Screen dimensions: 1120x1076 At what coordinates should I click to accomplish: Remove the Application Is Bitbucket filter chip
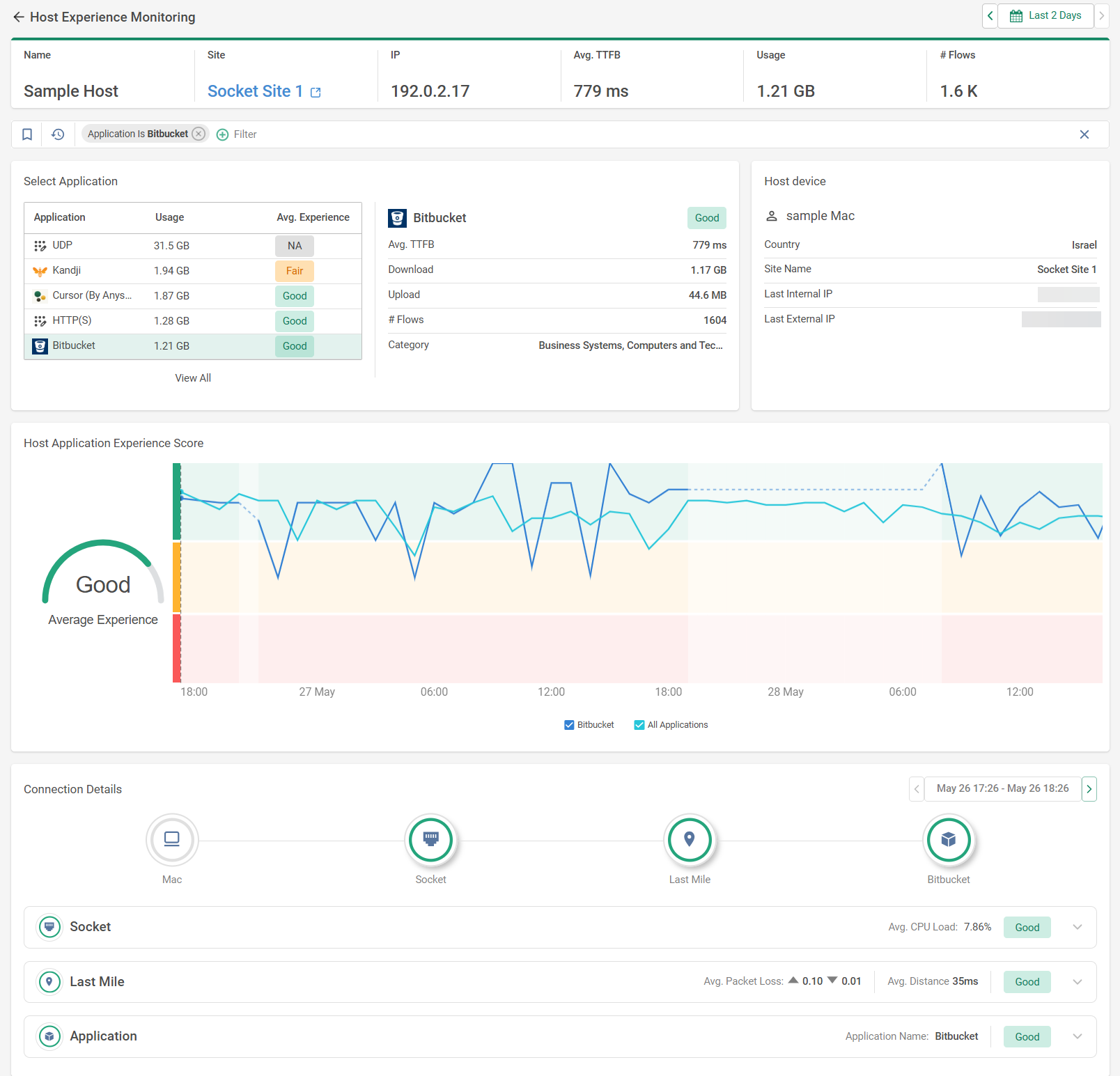click(x=199, y=134)
